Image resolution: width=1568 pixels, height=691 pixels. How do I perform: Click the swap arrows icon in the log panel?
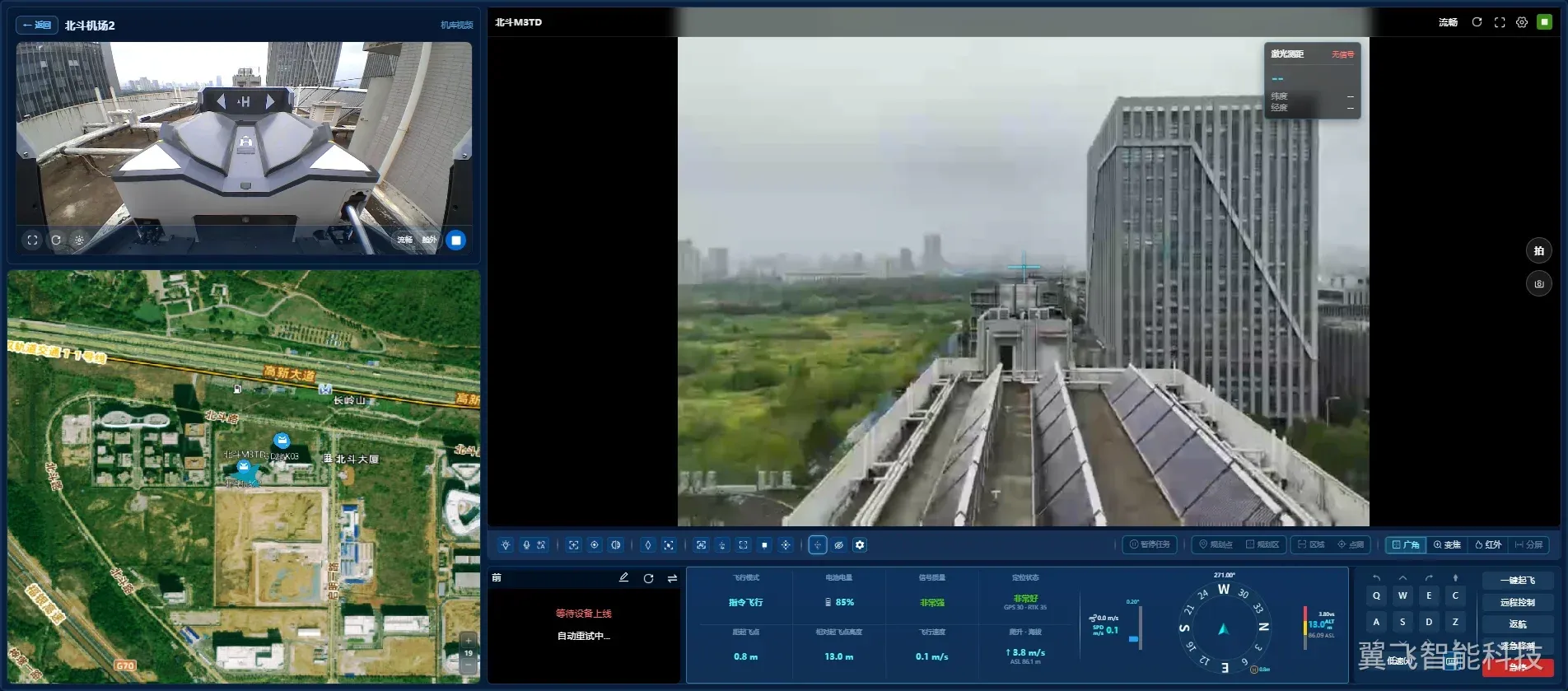click(x=672, y=578)
